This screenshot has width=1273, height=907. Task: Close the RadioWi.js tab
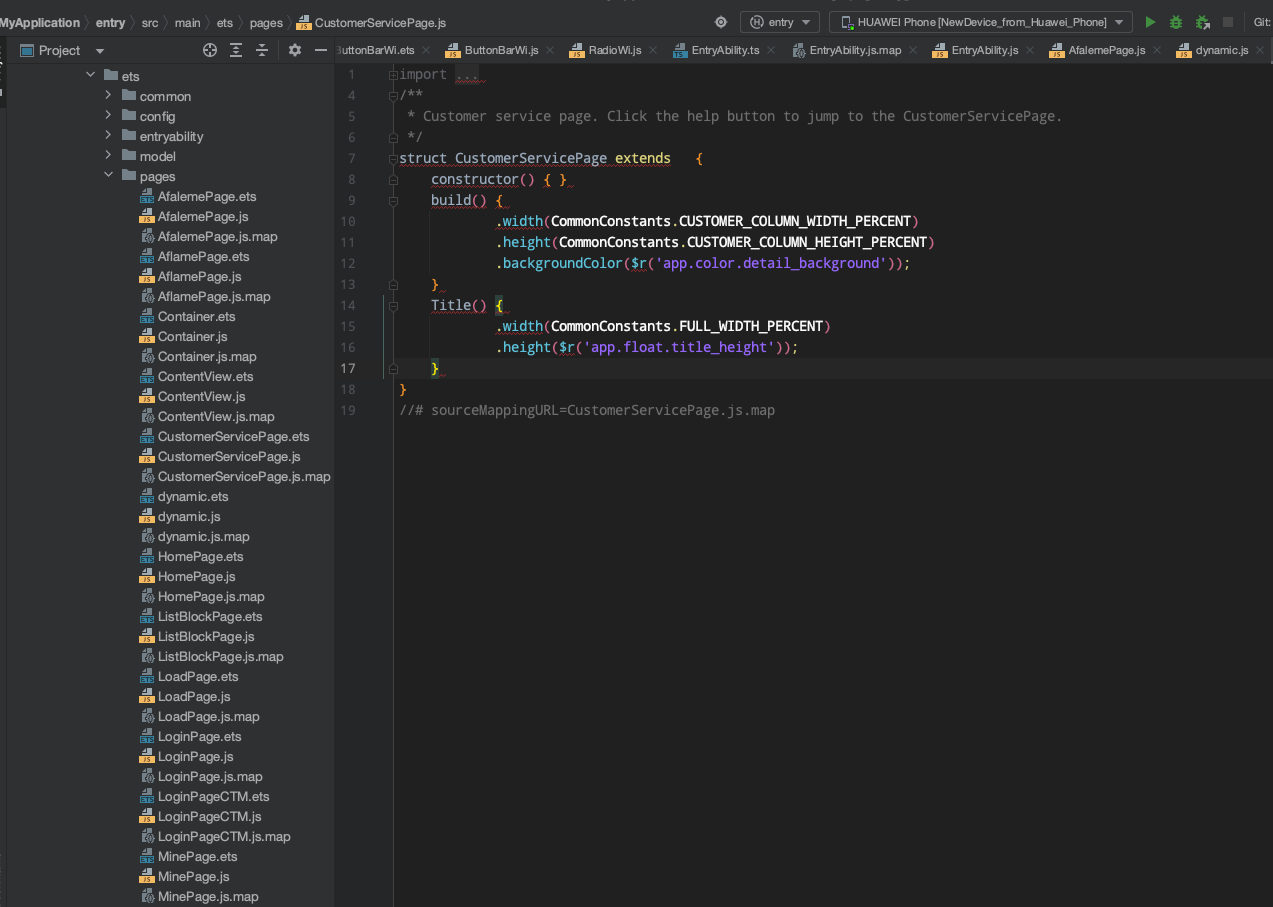tap(653, 50)
